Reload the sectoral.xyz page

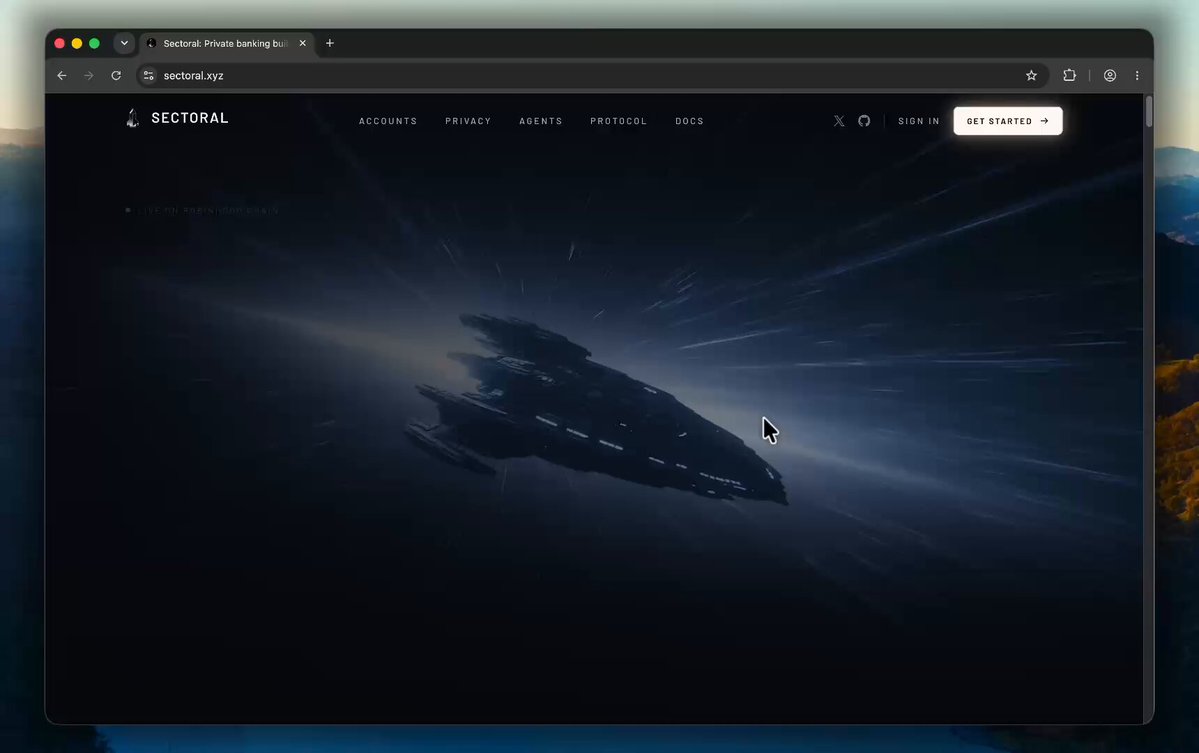(x=116, y=76)
